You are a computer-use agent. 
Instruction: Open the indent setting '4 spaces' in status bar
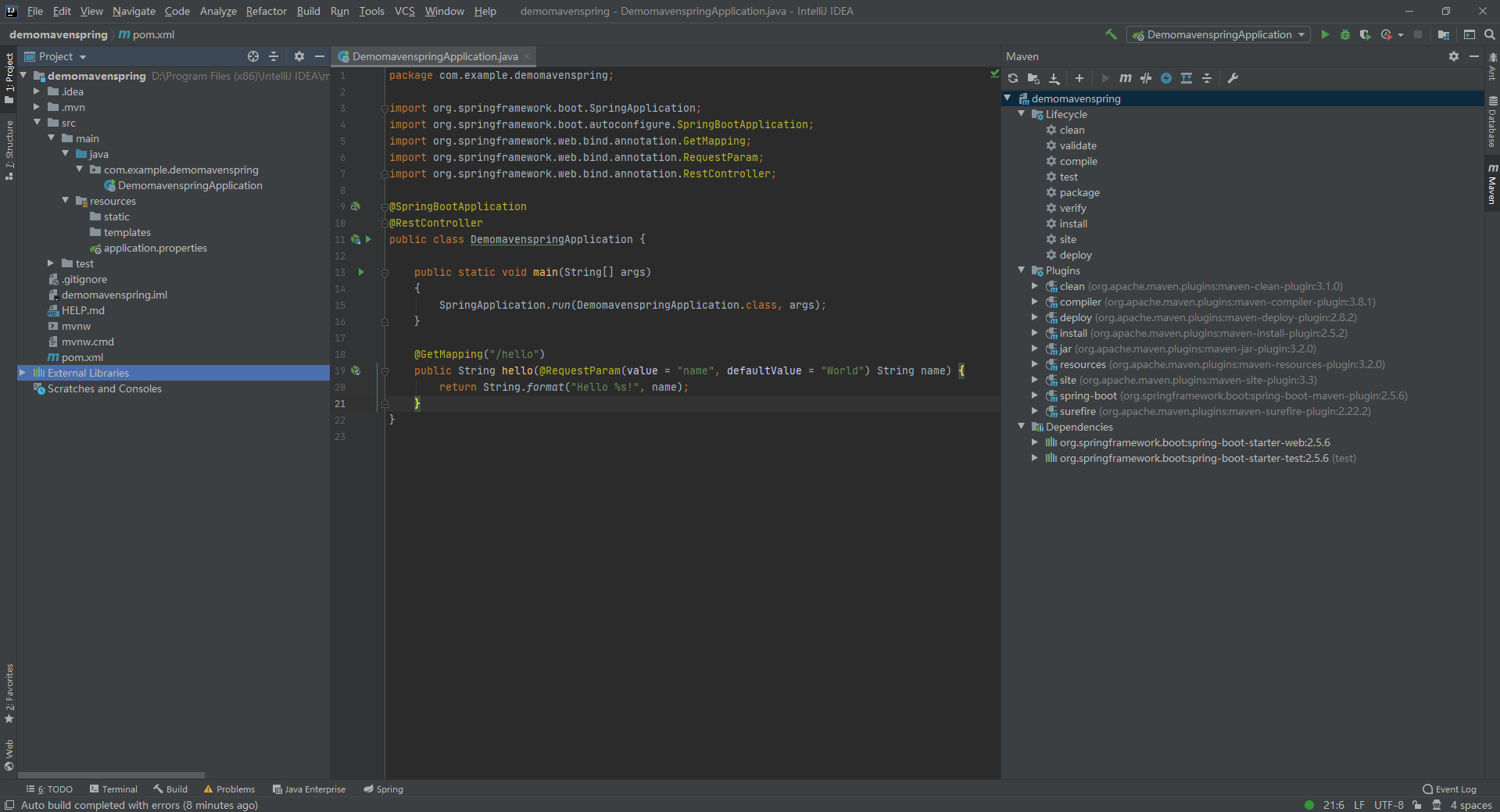point(1471,805)
